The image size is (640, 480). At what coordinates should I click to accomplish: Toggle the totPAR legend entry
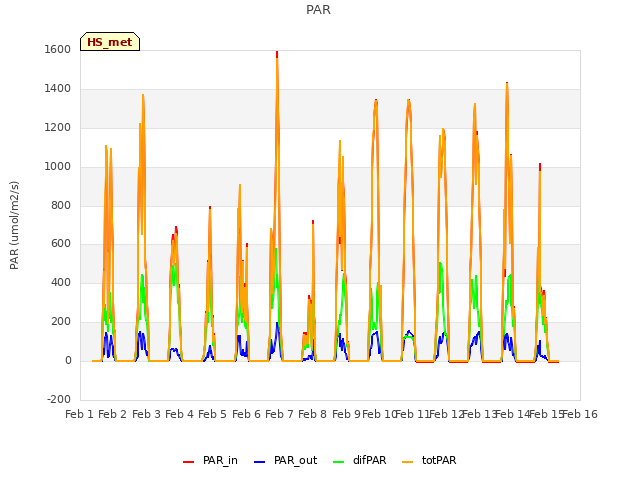tap(429, 460)
